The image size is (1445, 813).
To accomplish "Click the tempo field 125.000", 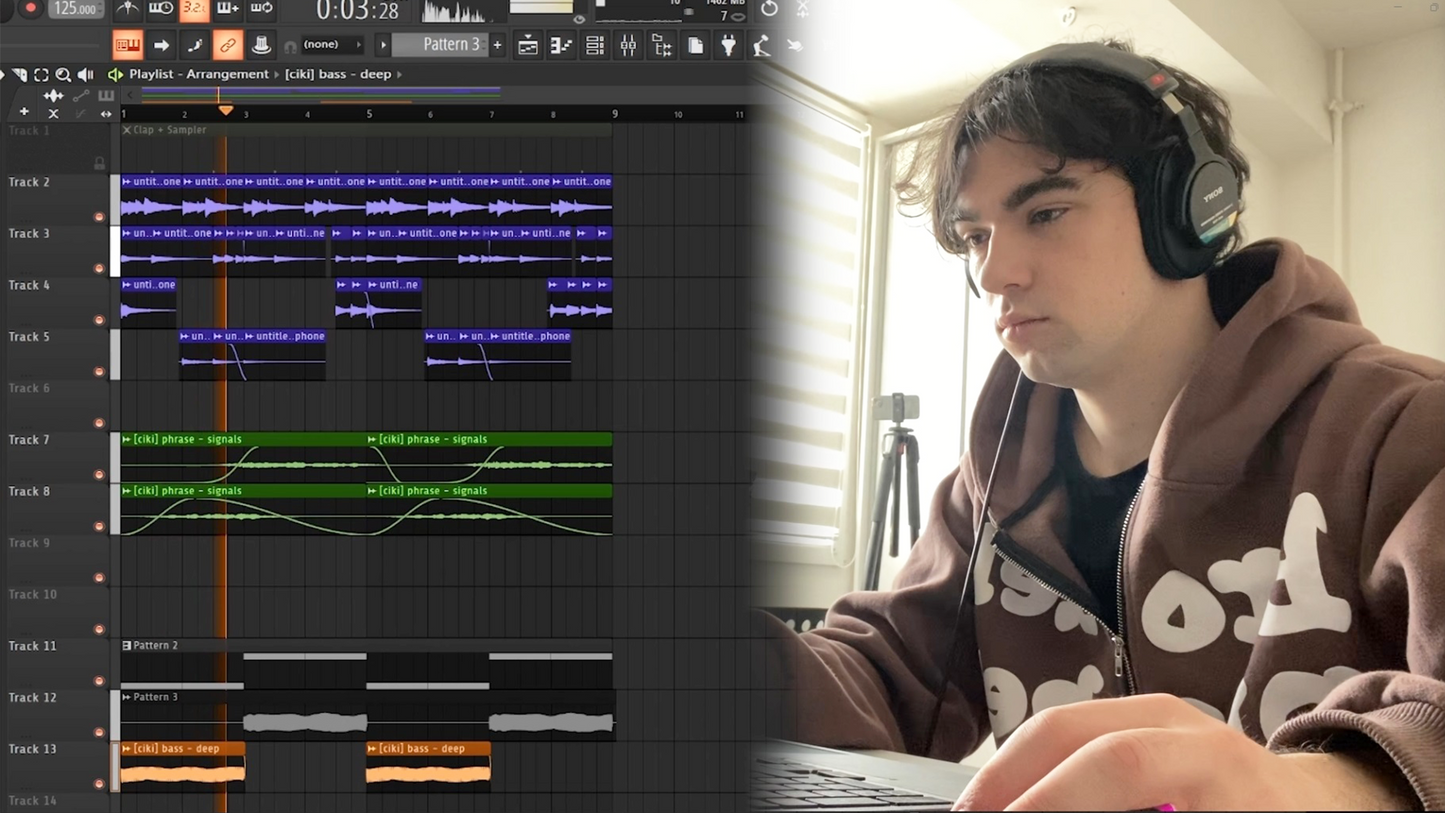I will (76, 8).
